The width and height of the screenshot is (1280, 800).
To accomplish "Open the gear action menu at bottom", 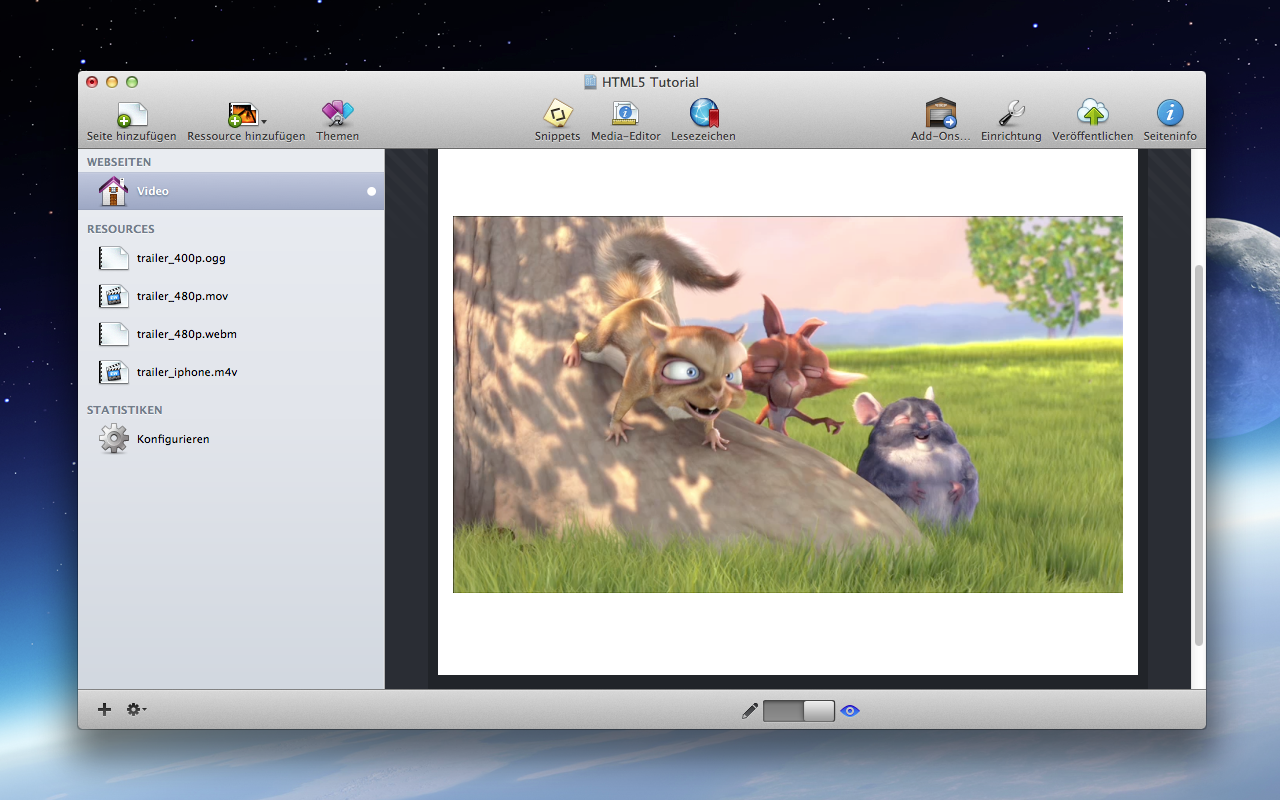I will [x=136, y=709].
